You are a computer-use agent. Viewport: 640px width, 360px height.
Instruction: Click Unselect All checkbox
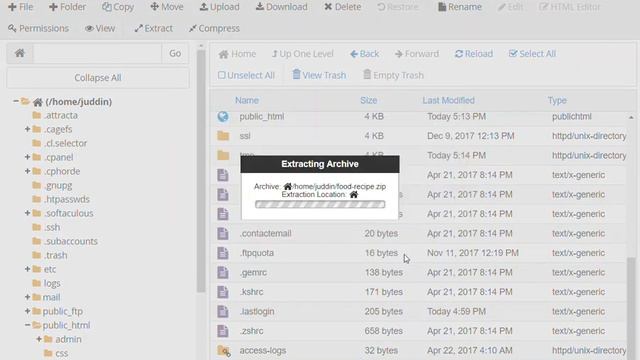point(246,75)
